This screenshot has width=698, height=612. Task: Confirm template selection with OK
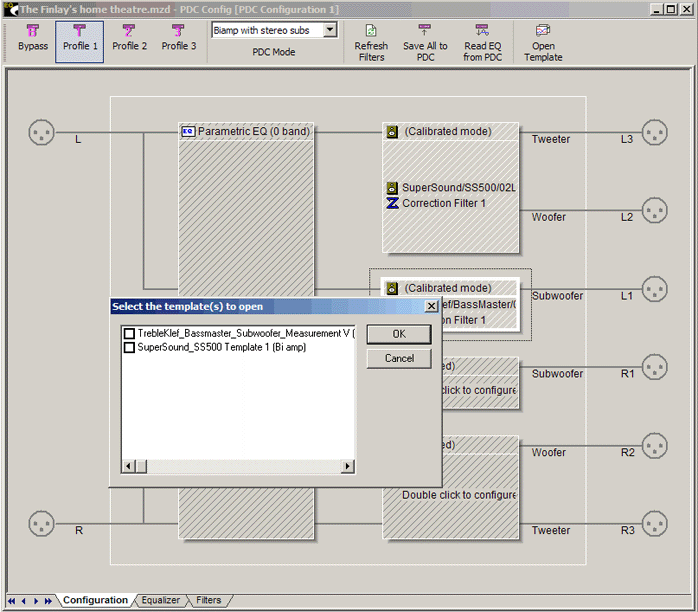coord(399,334)
